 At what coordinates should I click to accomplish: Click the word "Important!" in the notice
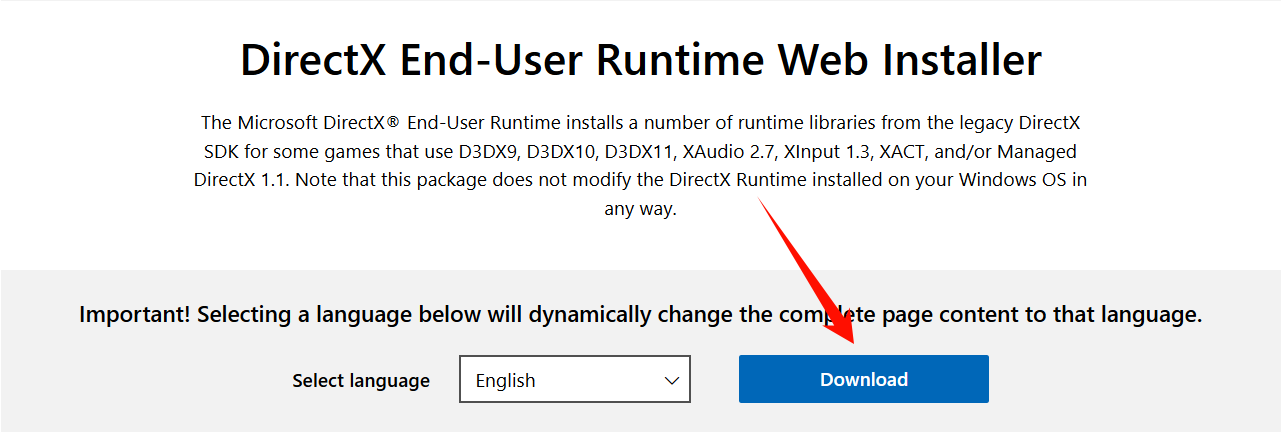(x=135, y=315)
